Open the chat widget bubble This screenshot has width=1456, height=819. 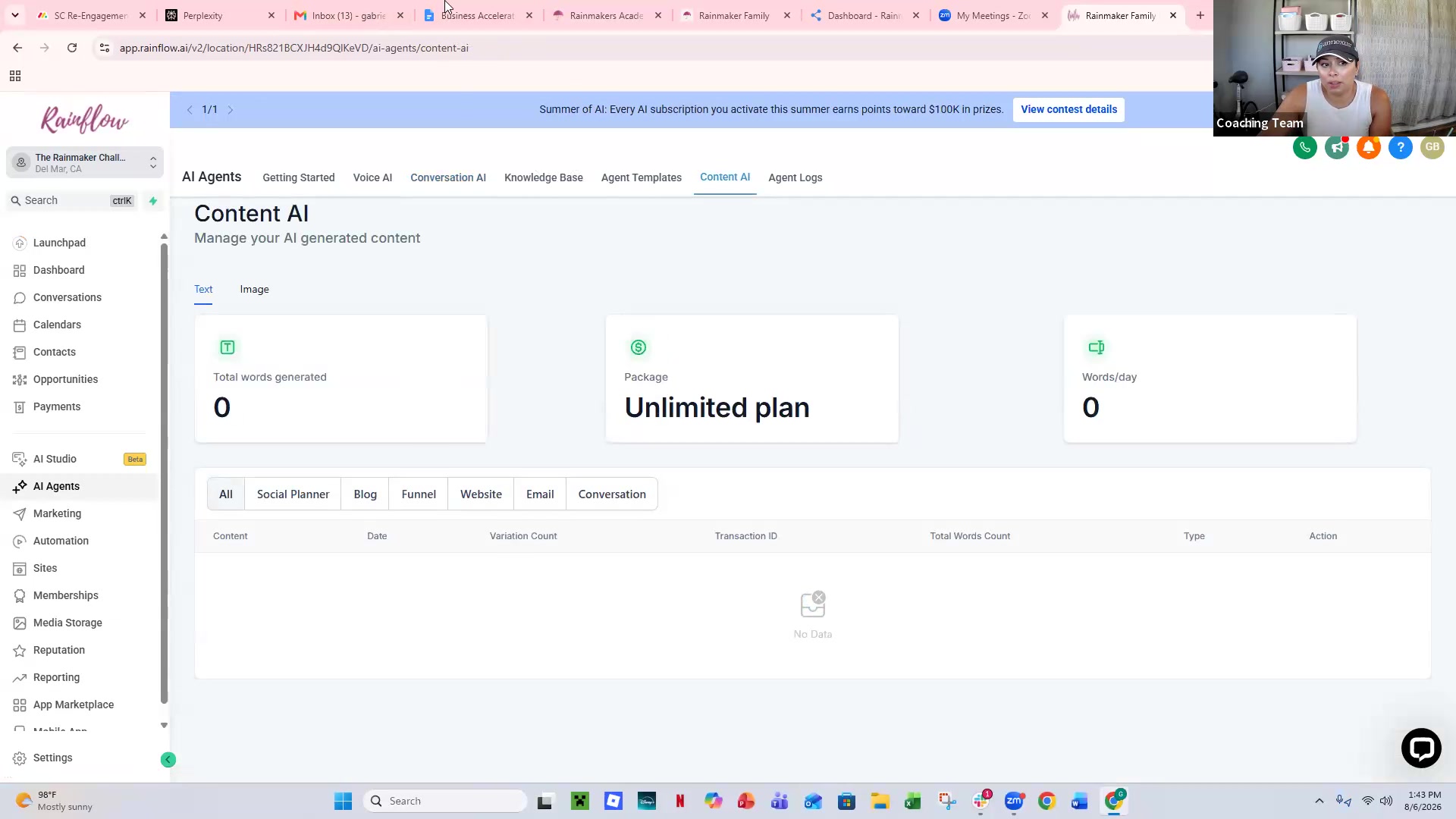(x=1420, y=748)
